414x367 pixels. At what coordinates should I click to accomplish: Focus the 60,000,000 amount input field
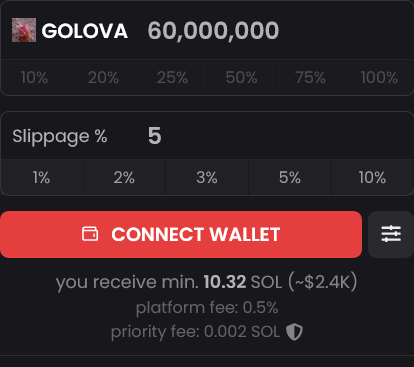277,31
